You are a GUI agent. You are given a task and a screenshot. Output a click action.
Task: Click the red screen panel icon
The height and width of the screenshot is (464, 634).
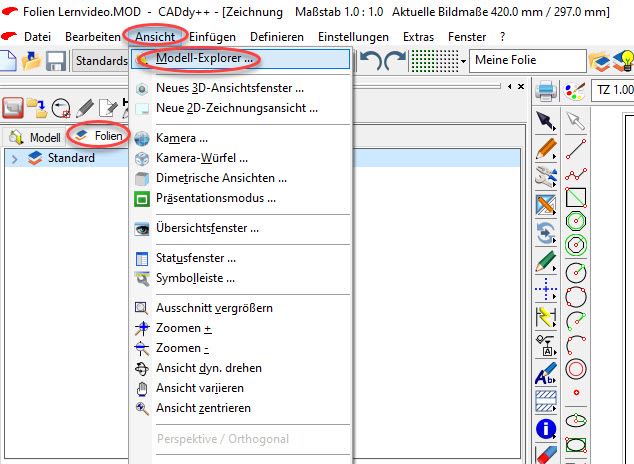tap(13, 108)
